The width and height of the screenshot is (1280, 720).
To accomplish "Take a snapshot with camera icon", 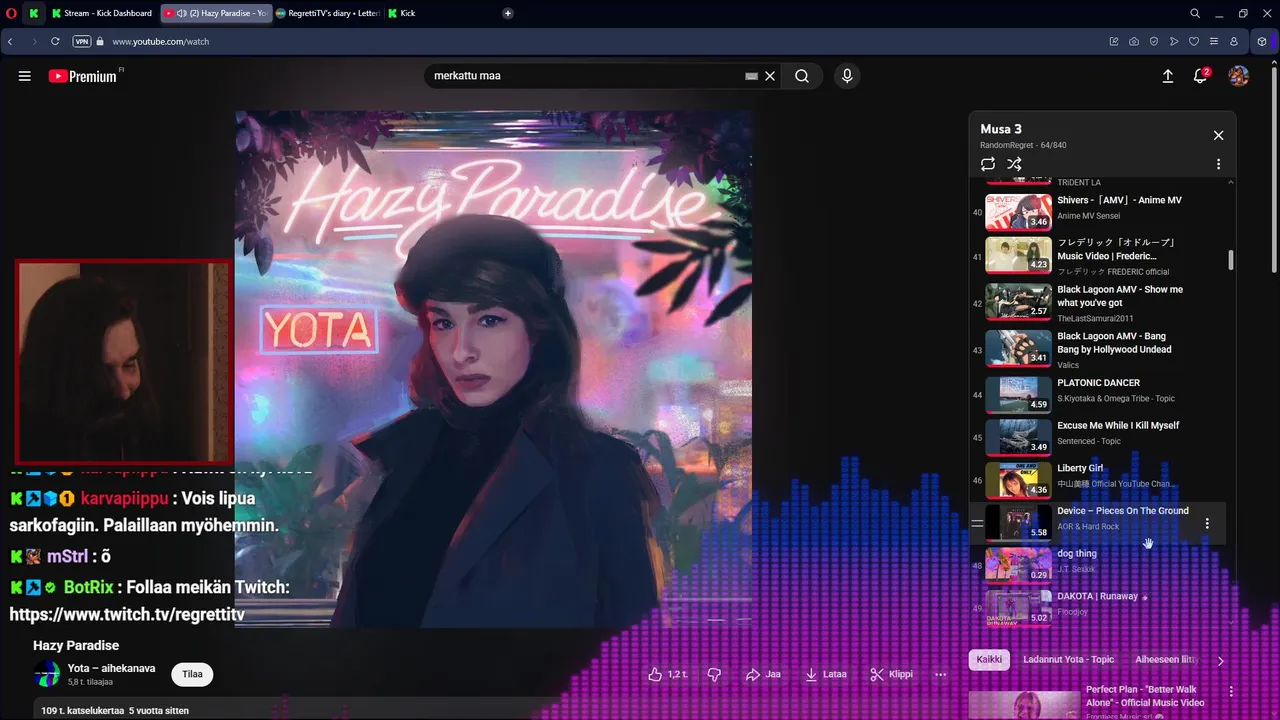I will point(1134,42).
